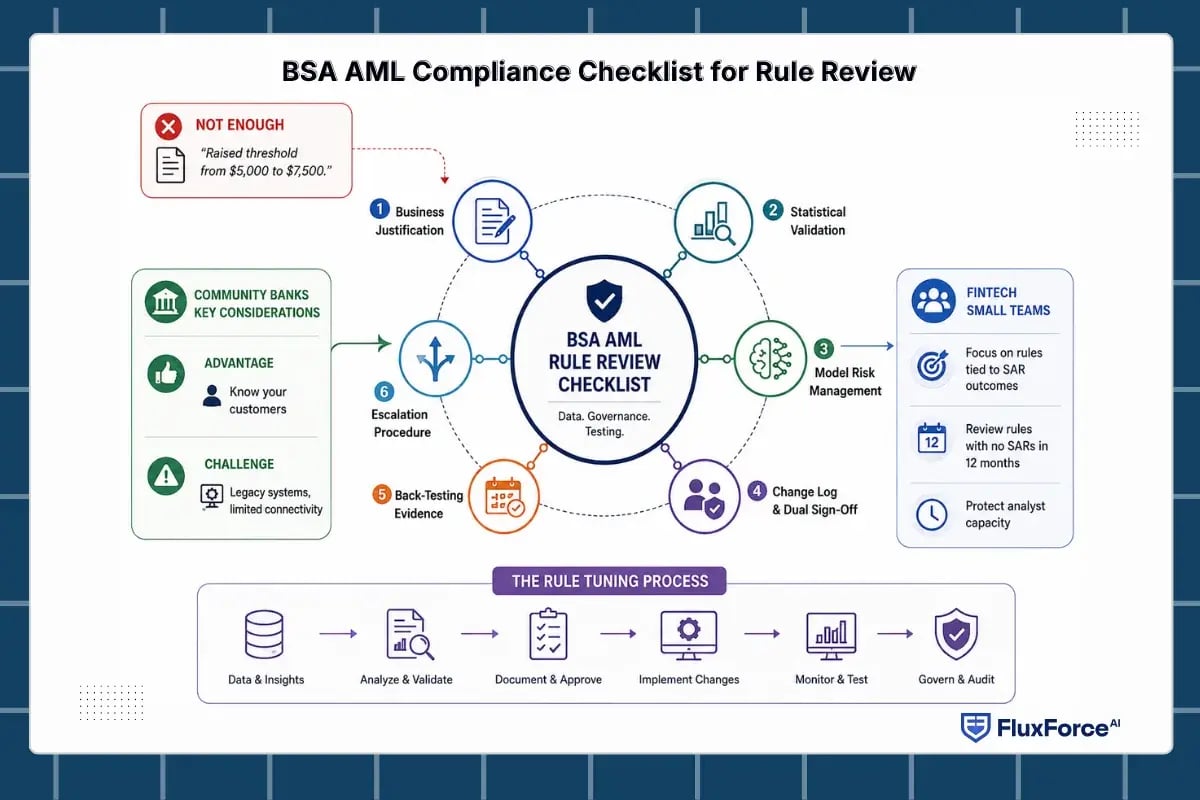Click Focus on rules tied to SAR outcomes
Image resolution: width=1200 pixels, height=800 pixels.
click(1005, 369)
